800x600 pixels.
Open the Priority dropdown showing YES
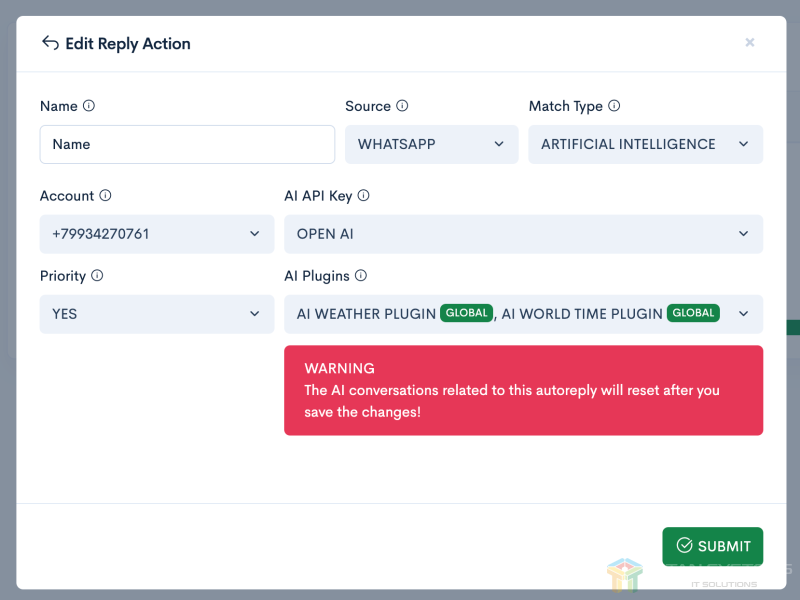[x=156, y=314]
